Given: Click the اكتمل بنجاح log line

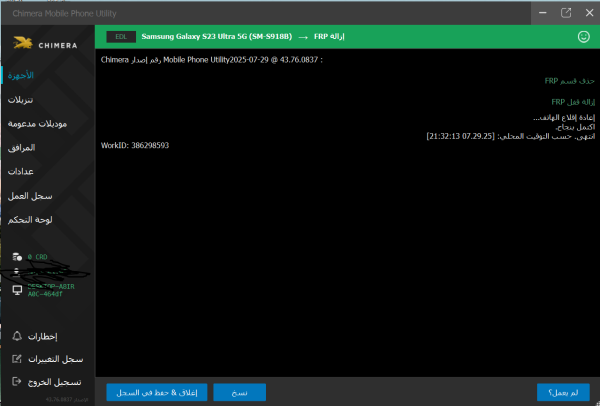Looking at the screenshot, I should click(x=575, y=127).
